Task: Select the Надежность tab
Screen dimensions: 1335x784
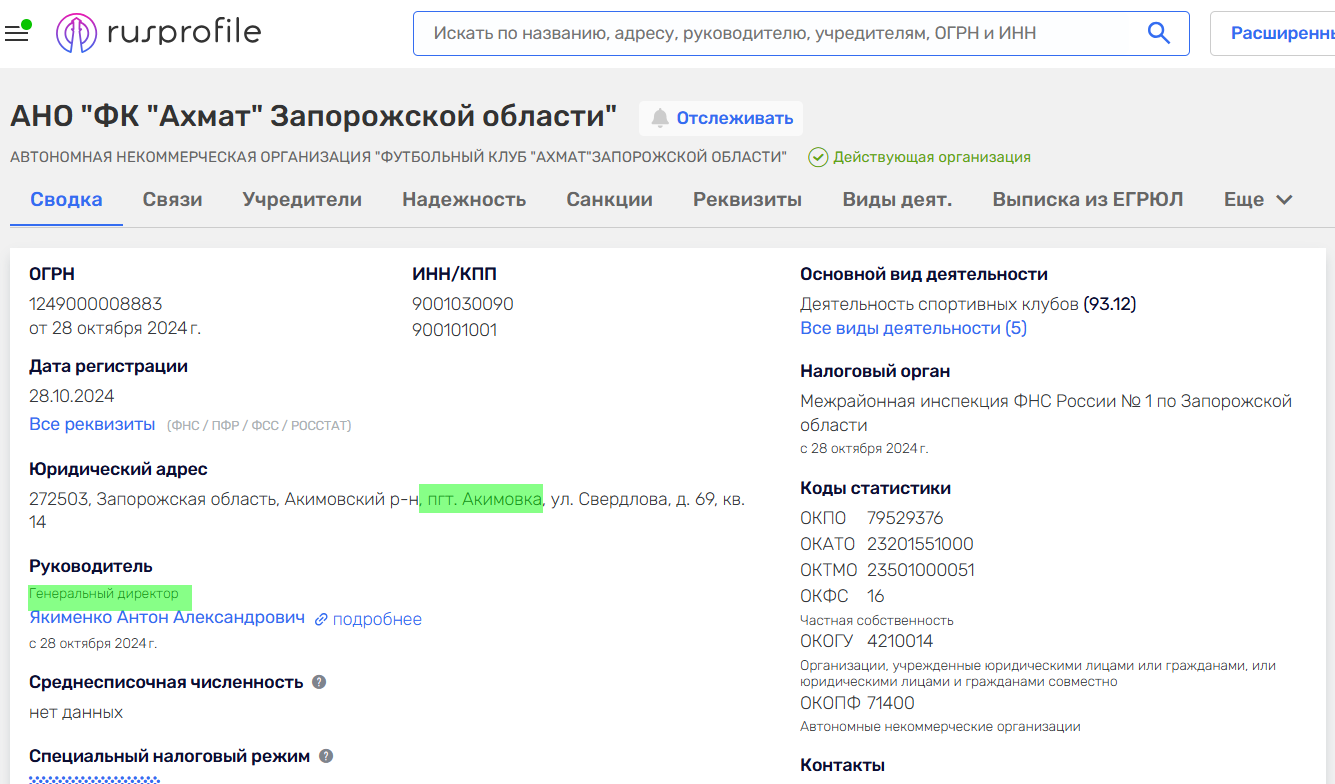Action: [x=464, y=199]
